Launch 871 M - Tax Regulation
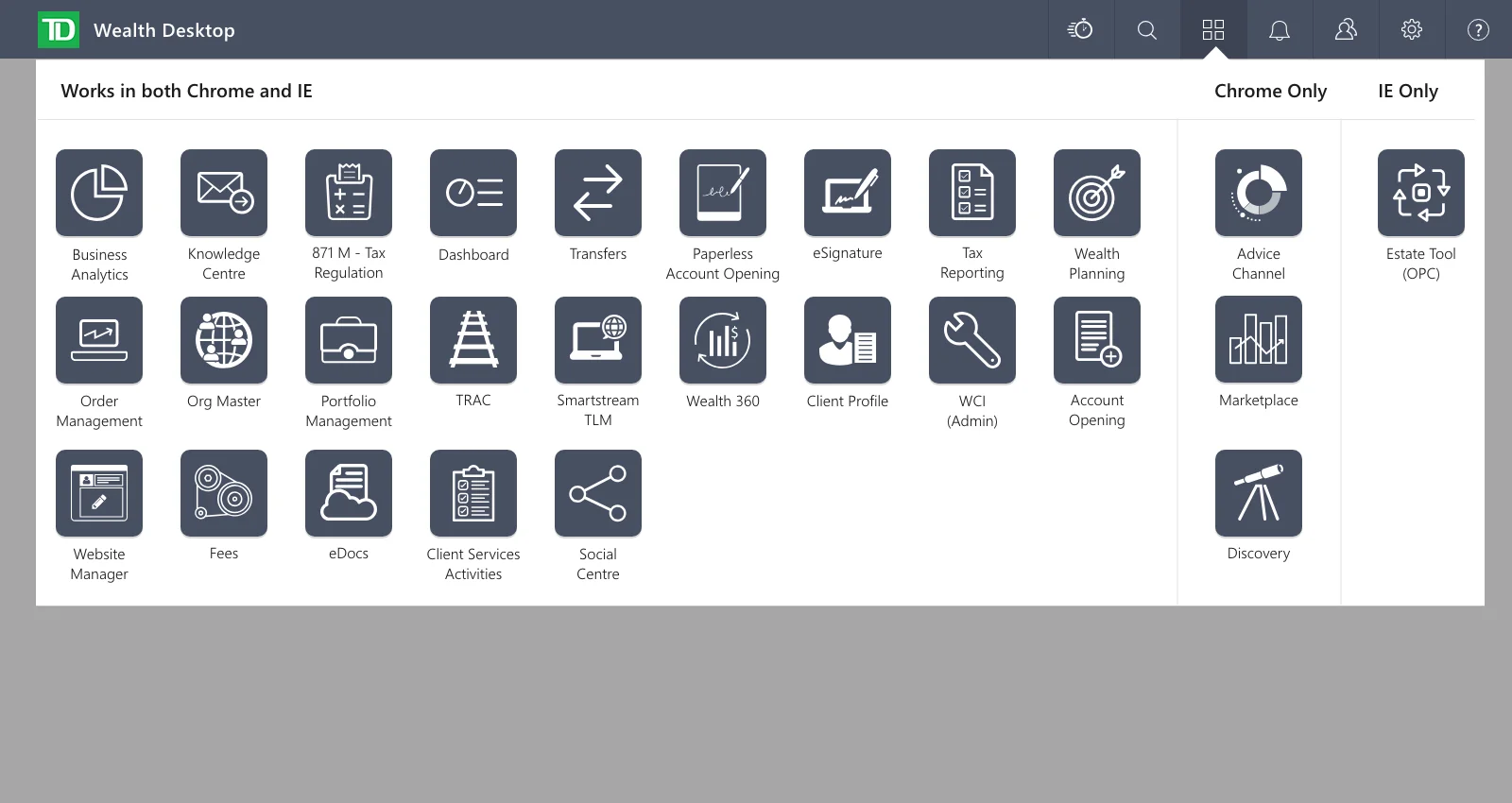1512x803 pixels. click(349, 193)
